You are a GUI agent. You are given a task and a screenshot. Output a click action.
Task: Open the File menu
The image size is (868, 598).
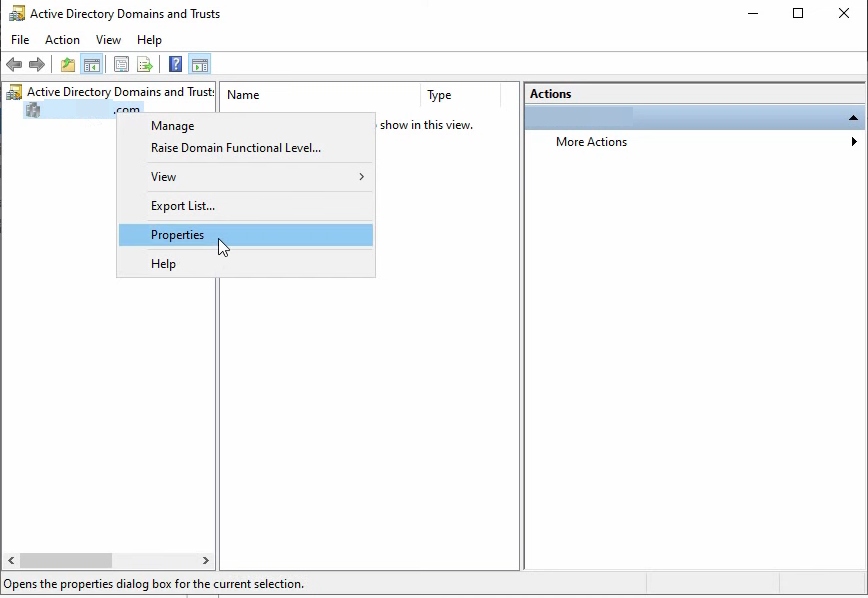20,40
